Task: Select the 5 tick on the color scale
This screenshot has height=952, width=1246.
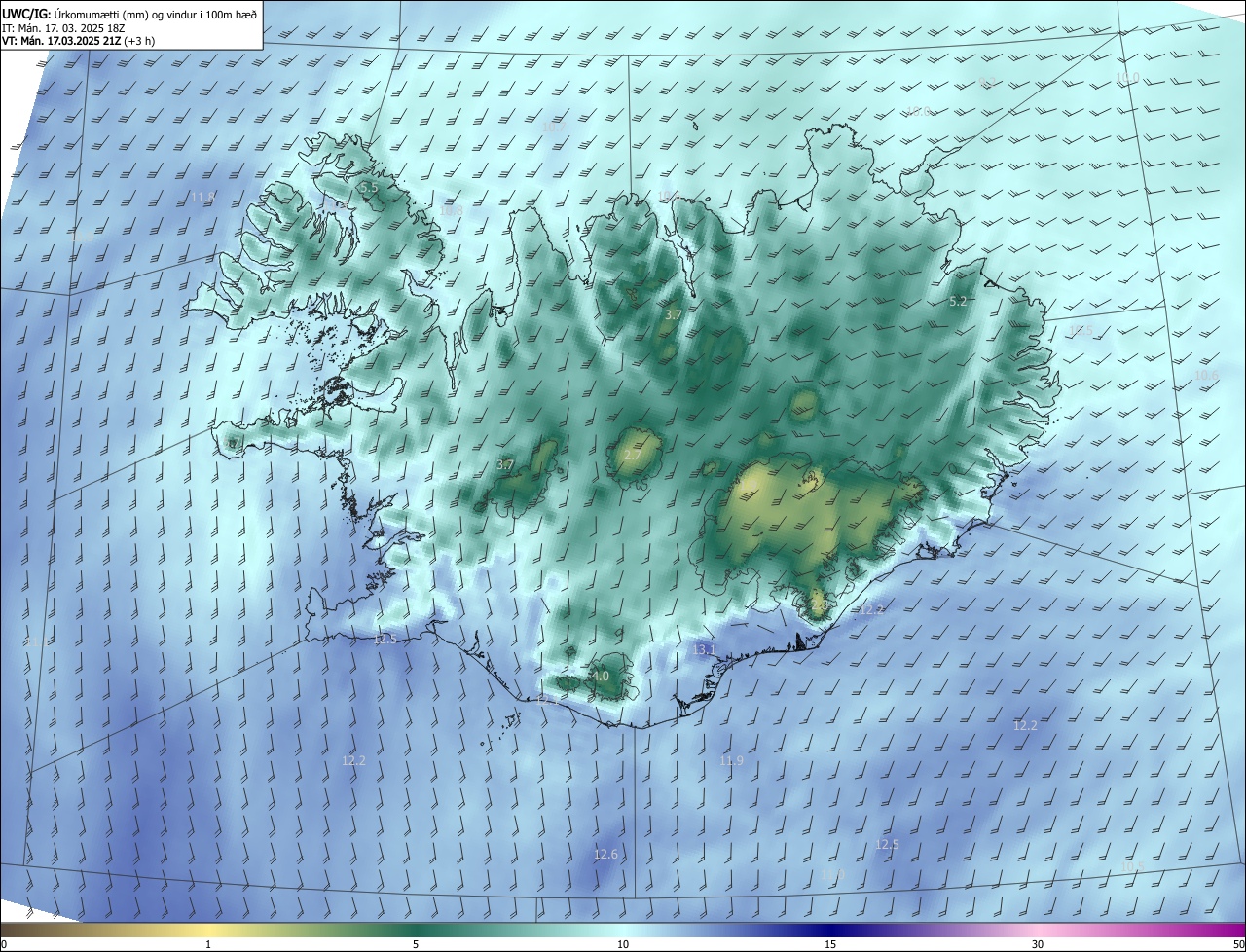Action: point(416,944)
